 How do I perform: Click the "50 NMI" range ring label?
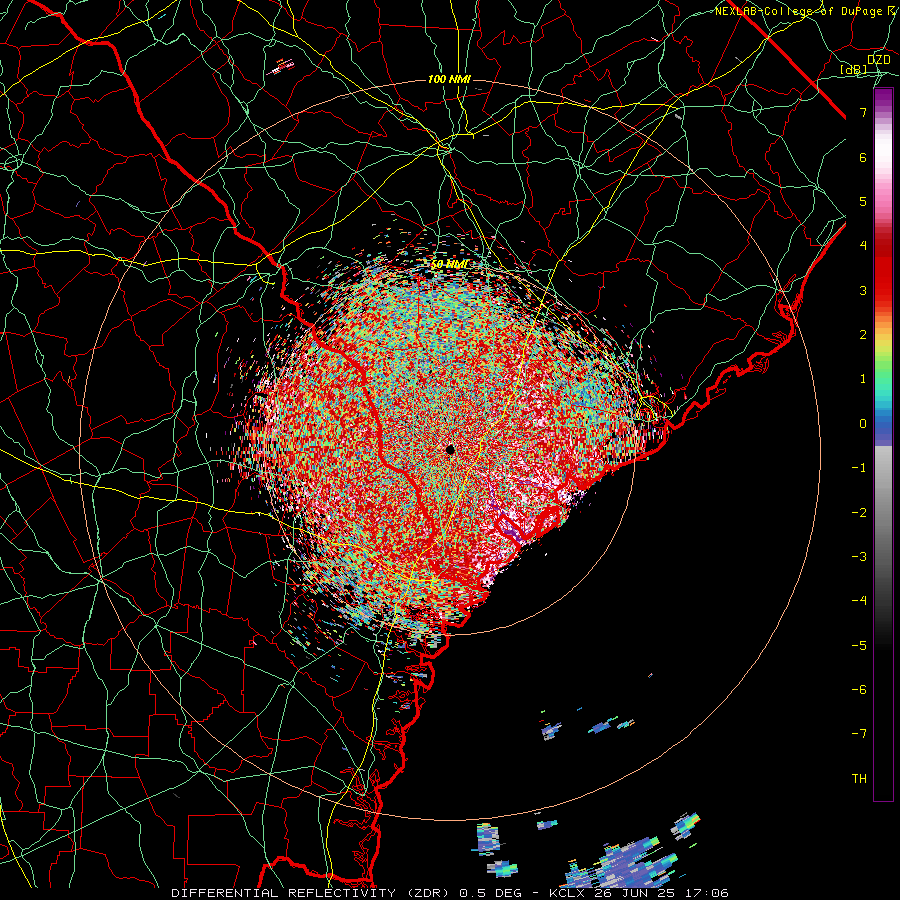pyautogui.click(x=449, y=264)
